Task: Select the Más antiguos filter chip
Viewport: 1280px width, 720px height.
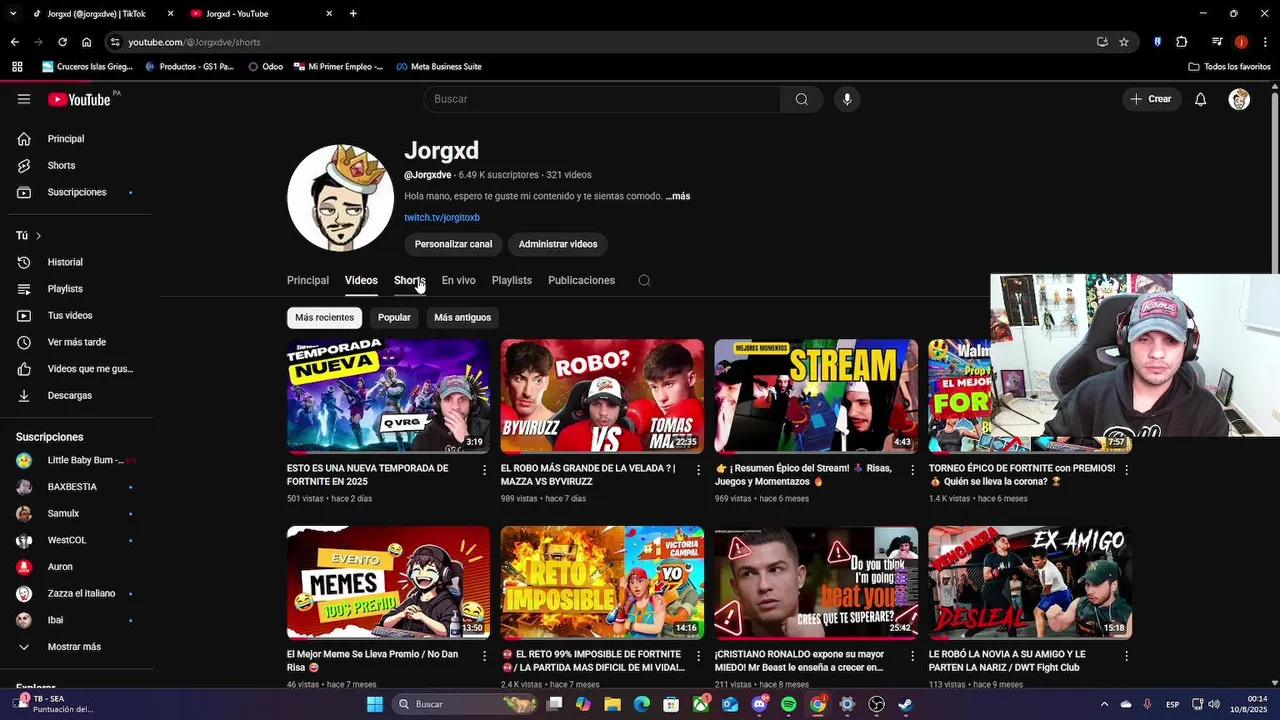Action: 462,317
